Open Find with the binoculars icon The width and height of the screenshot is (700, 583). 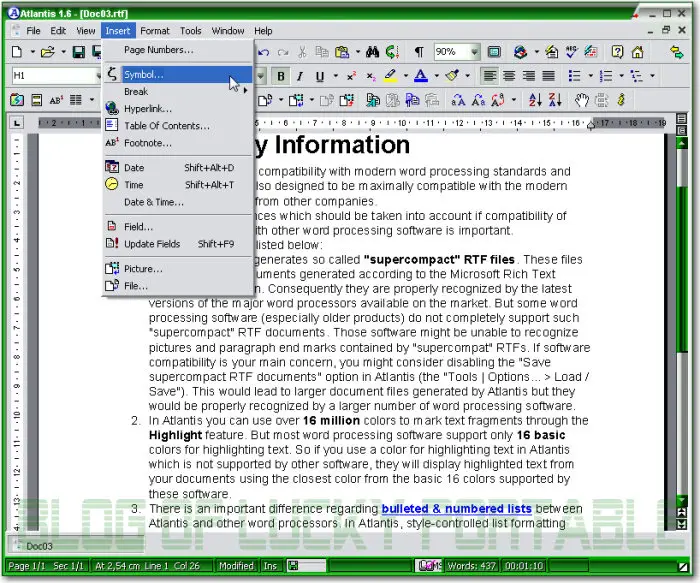click(372, 52)
